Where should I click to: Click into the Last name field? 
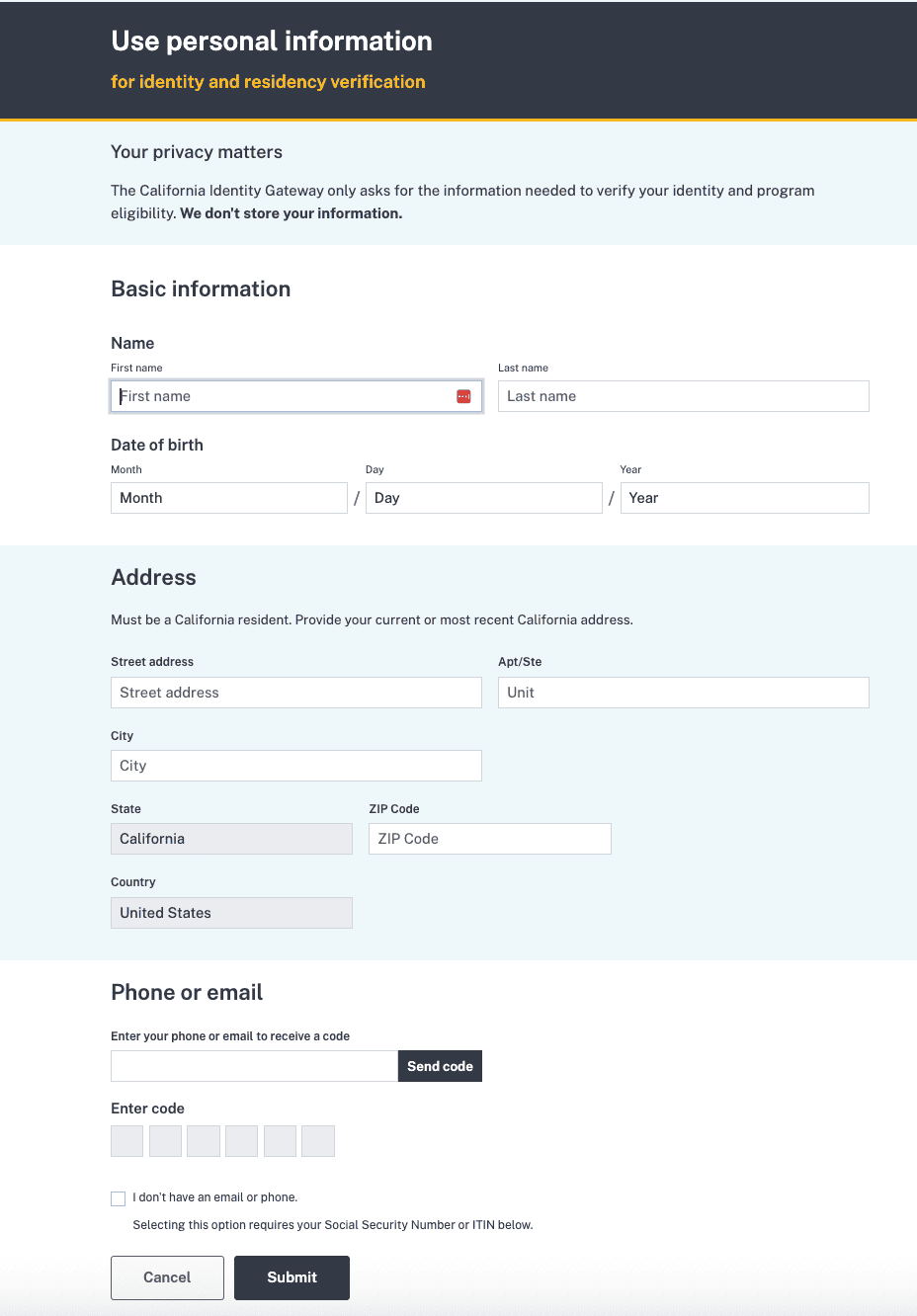(683, 396)
